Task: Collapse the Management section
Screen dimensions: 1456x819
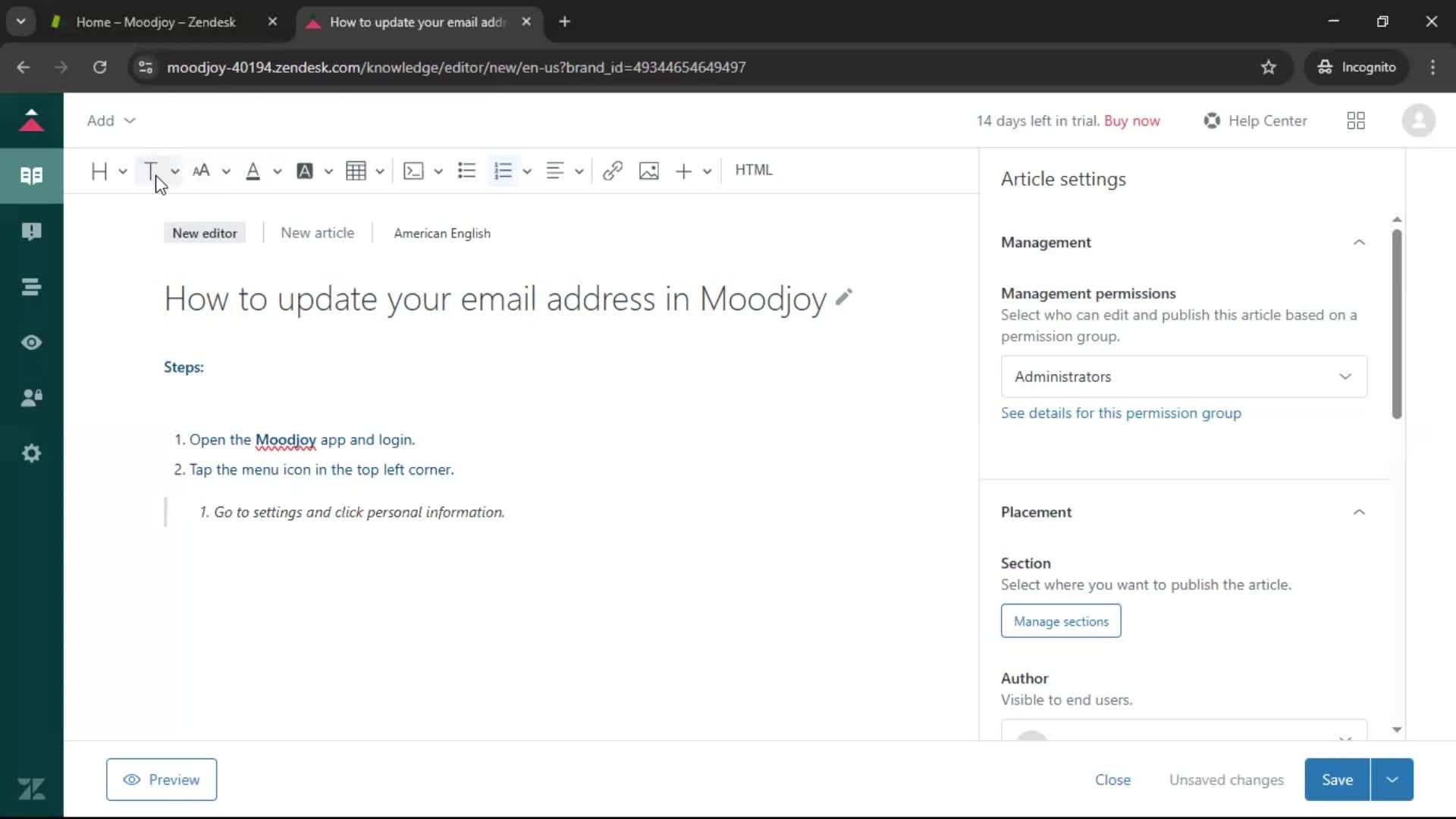Action: click(1359, 243)
